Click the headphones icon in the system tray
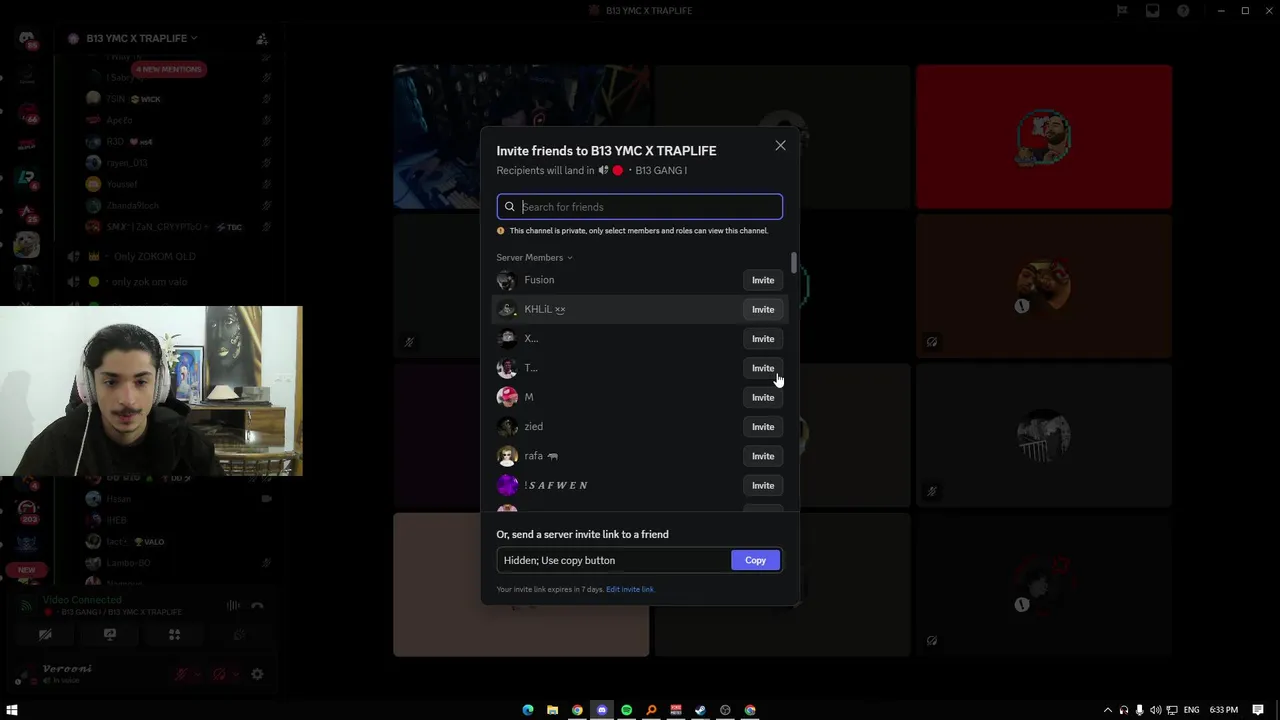Screen dimensions: 1280x720 (x=1123, y=710)
